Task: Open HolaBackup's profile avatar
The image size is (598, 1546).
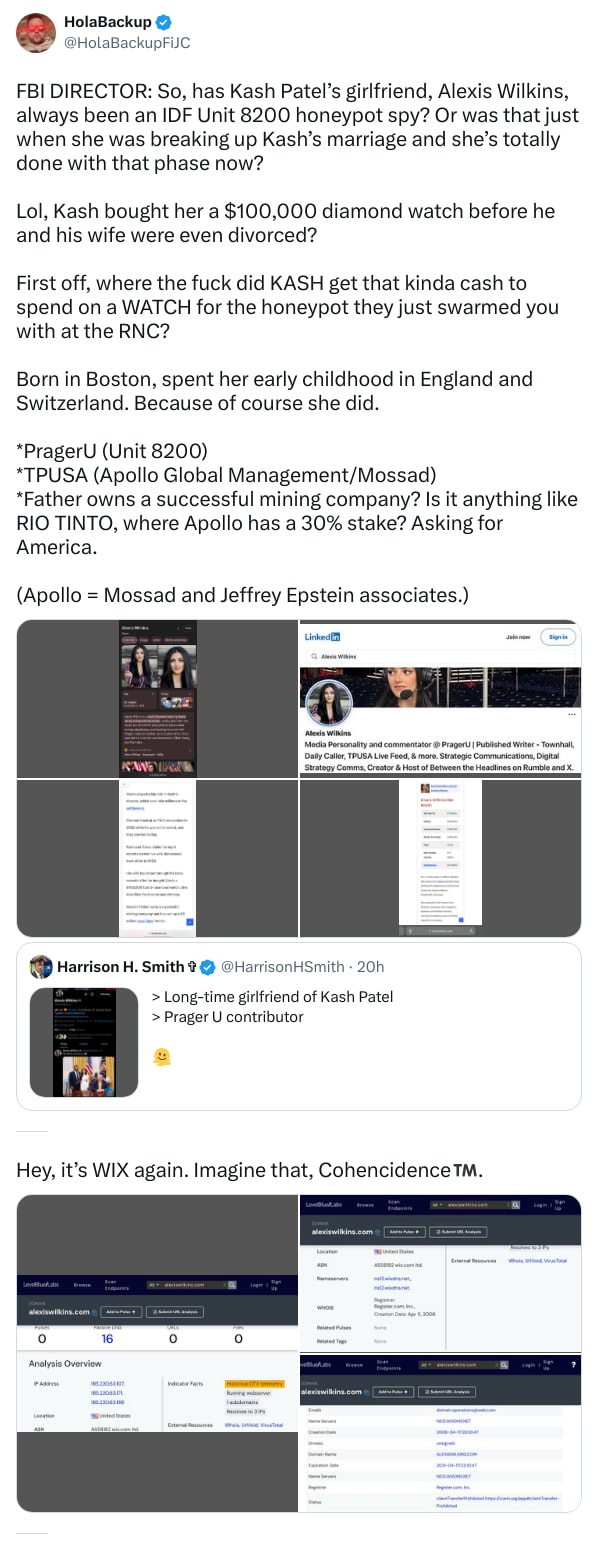Action: tap(35, 32)
